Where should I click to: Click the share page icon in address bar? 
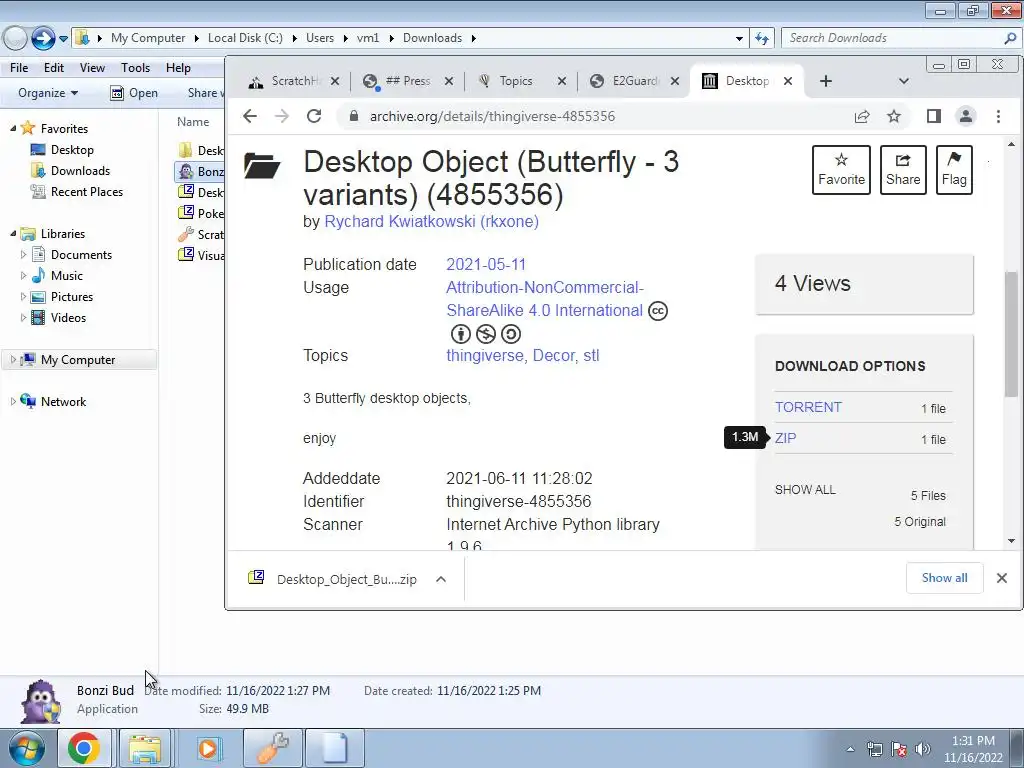pyautogui.click(x=862, y=116)
